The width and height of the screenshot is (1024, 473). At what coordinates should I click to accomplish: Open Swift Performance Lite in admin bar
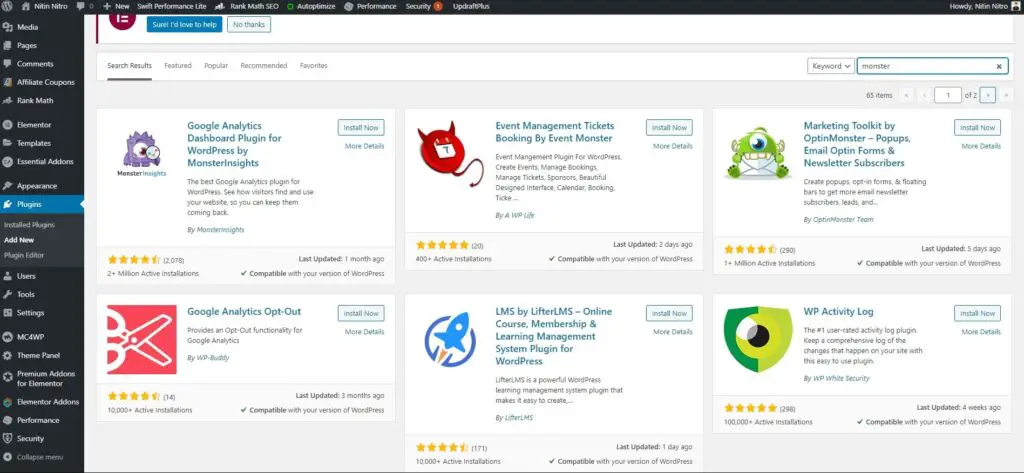point(172,6)
